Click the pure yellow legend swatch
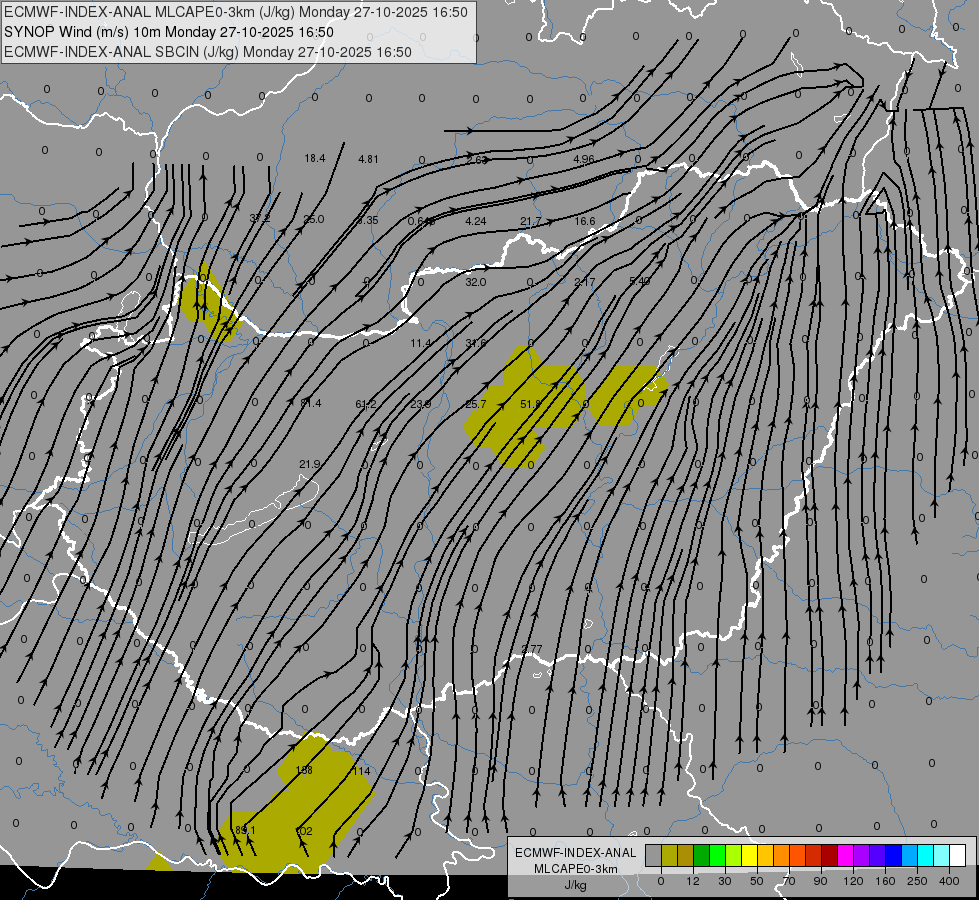 (750, 855)
